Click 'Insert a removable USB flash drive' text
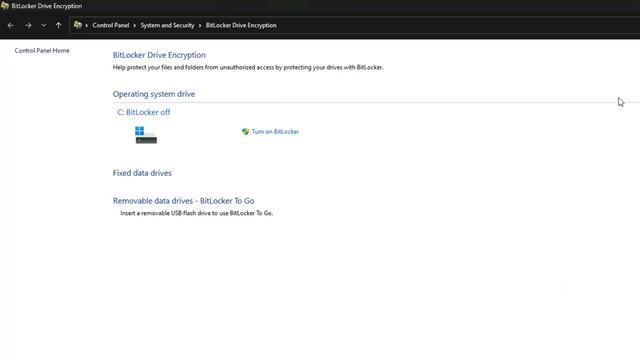Viewport: 640px width, 360px height. point(196,213)
